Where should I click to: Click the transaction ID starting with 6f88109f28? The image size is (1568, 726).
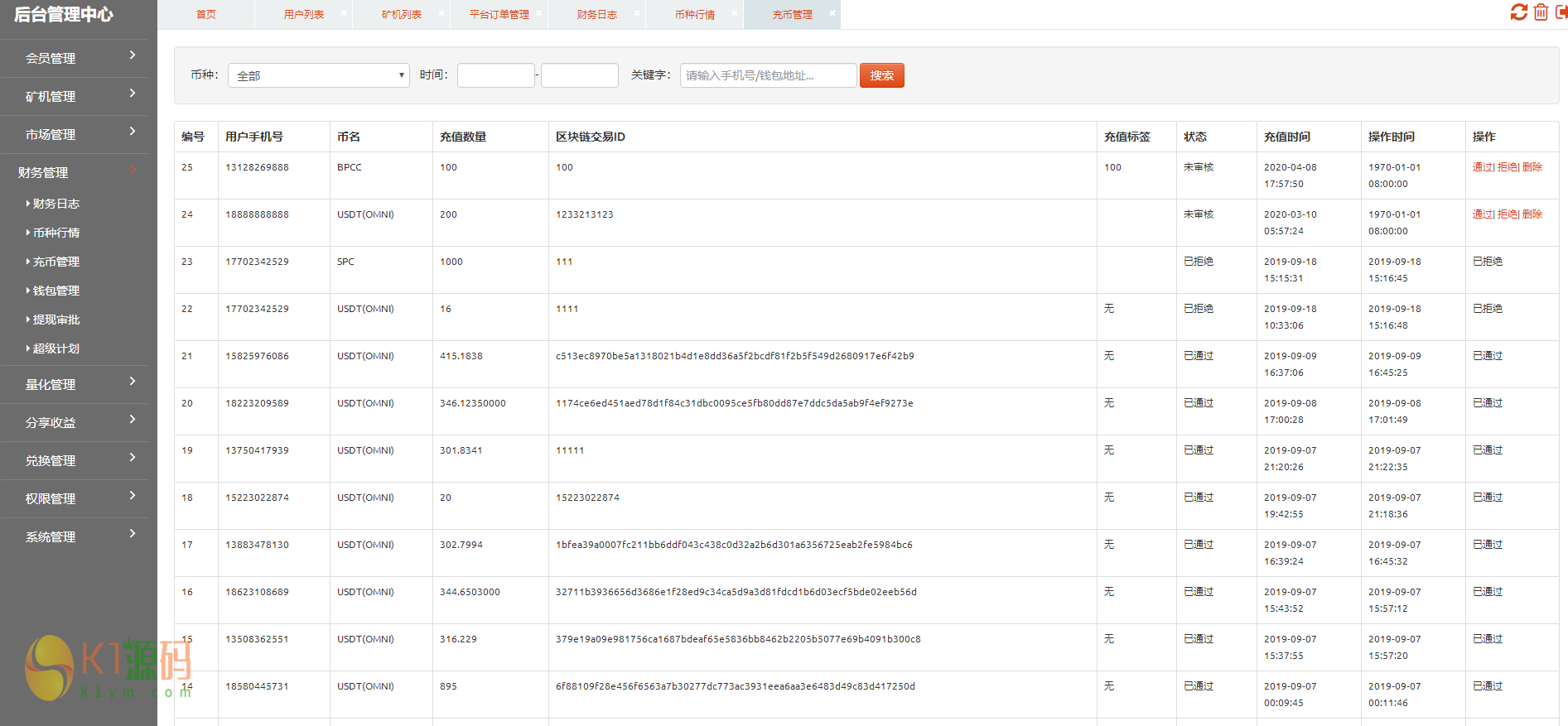736,686
